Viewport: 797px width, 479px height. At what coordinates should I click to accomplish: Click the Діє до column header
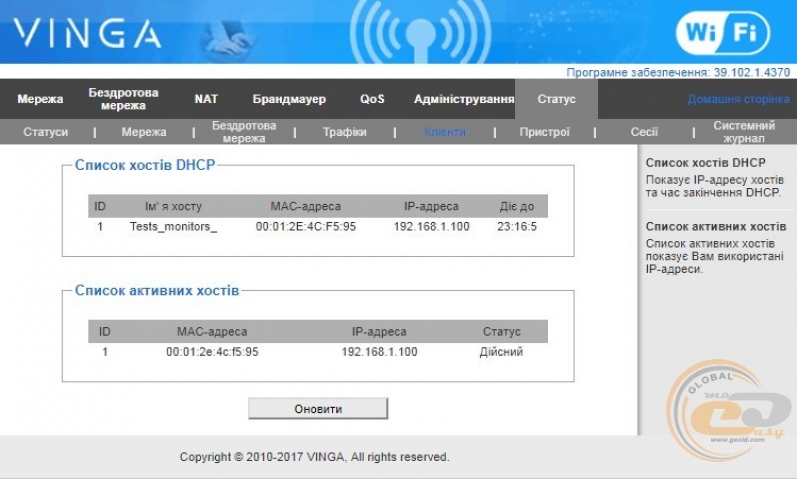pyautogui.click(x=517, y=206)
